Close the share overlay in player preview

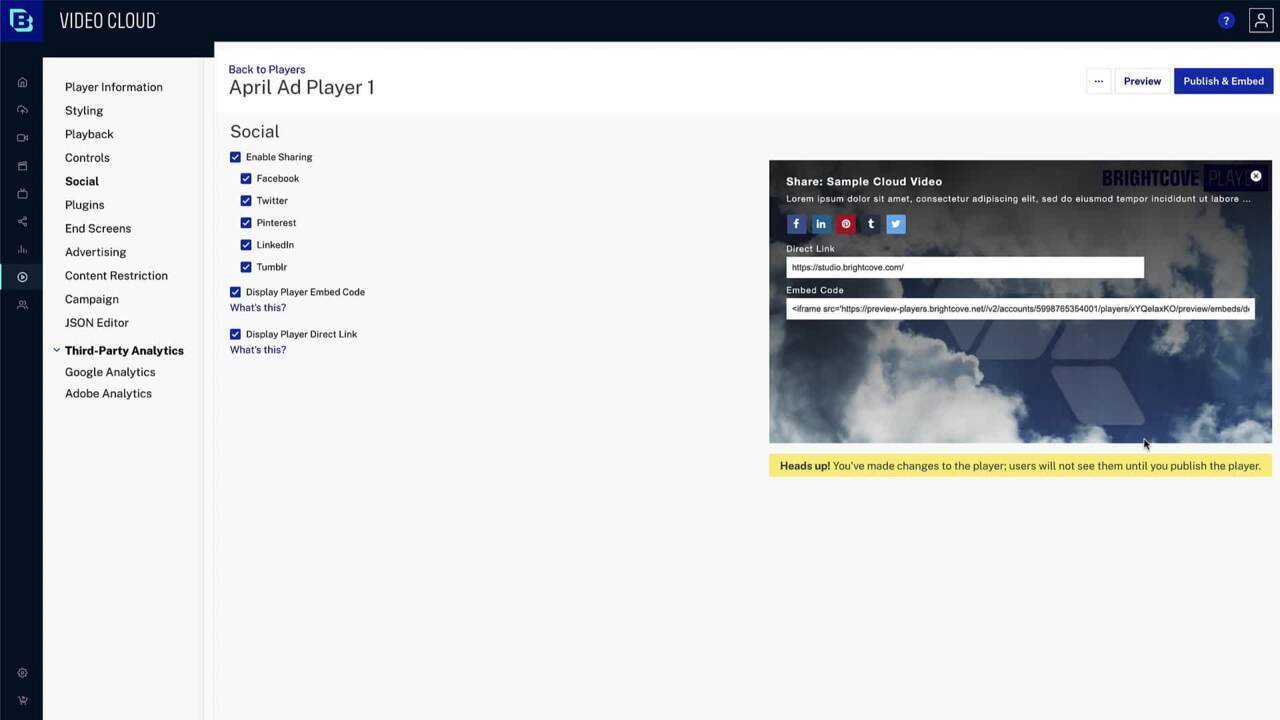1256,176
